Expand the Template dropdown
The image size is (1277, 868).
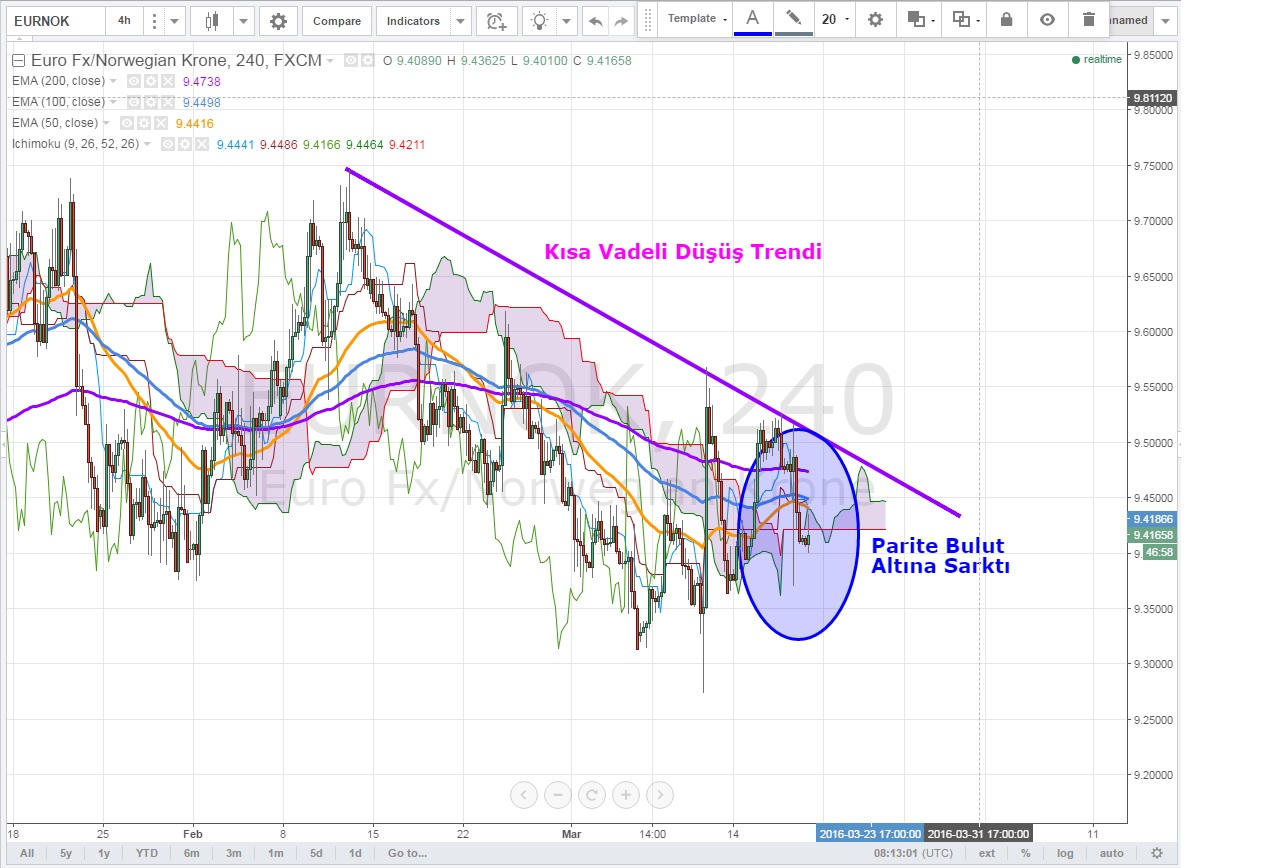[697, 19]
